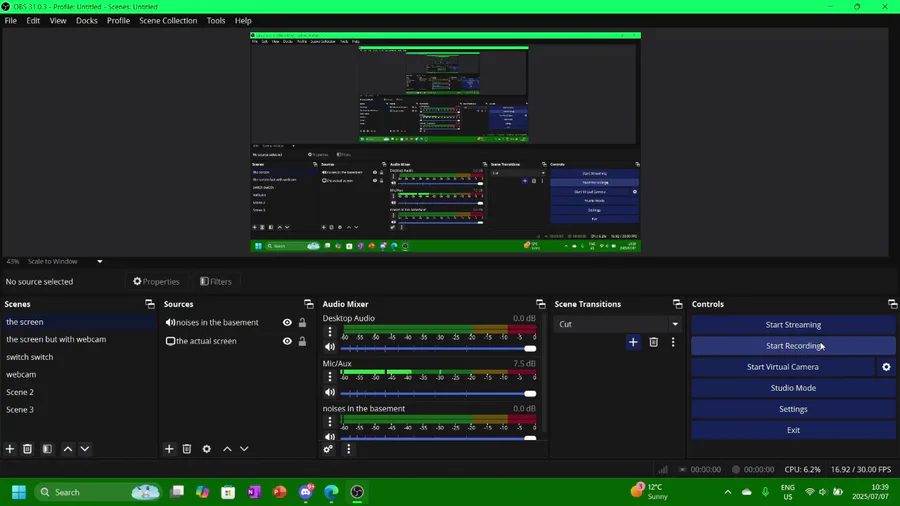Toggle visibility of the actual screen
The image size is (900, 506).
[287, 341]
